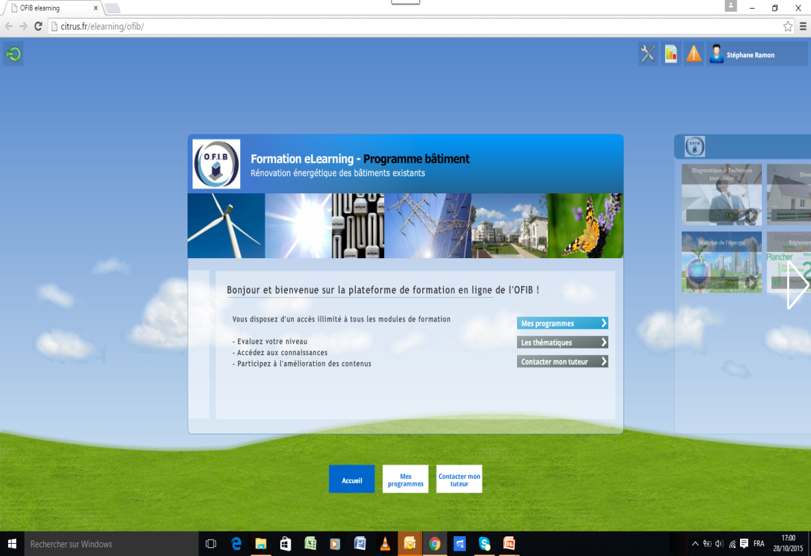The image size is (811, 556).
Task: Open Diagnostiqueur Technique Immobilier module thumbnail
Action: (721, 194)
